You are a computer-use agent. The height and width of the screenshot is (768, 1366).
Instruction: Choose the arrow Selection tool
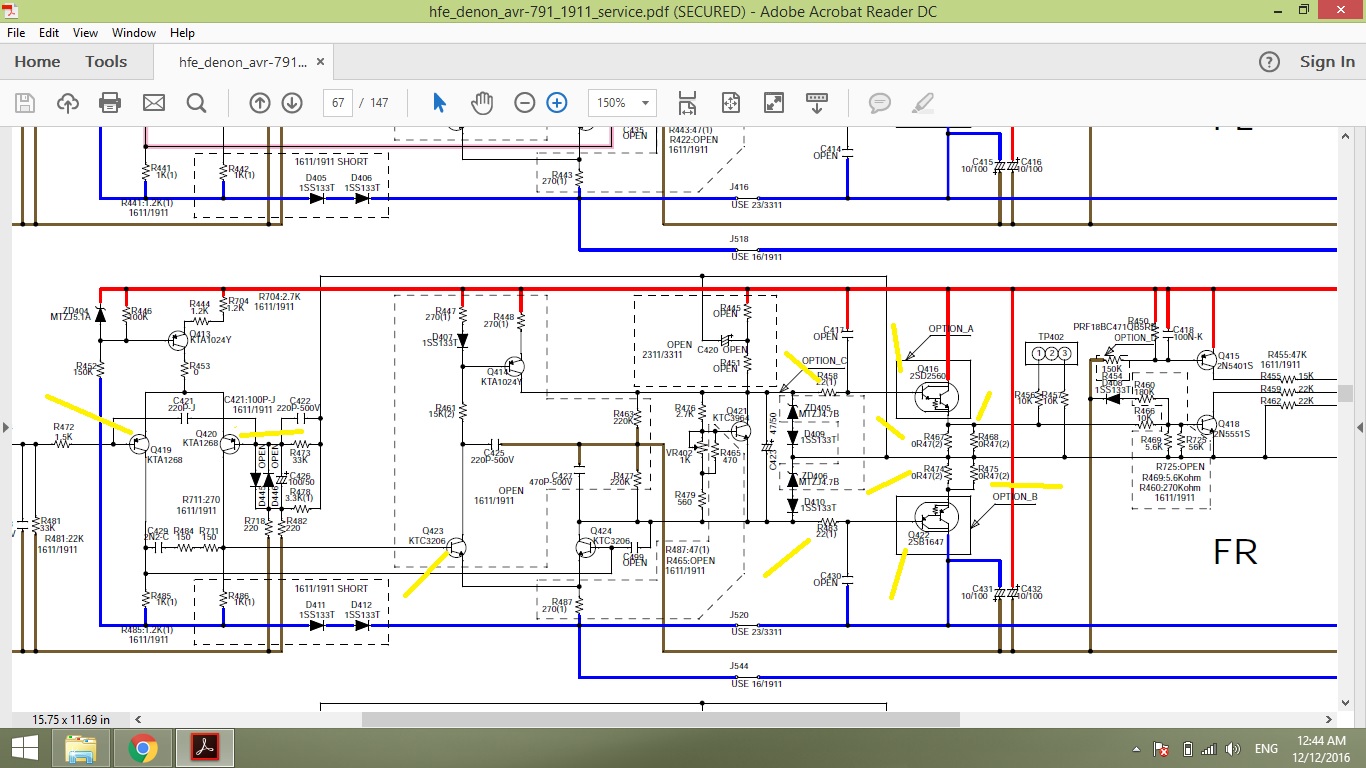439,103
